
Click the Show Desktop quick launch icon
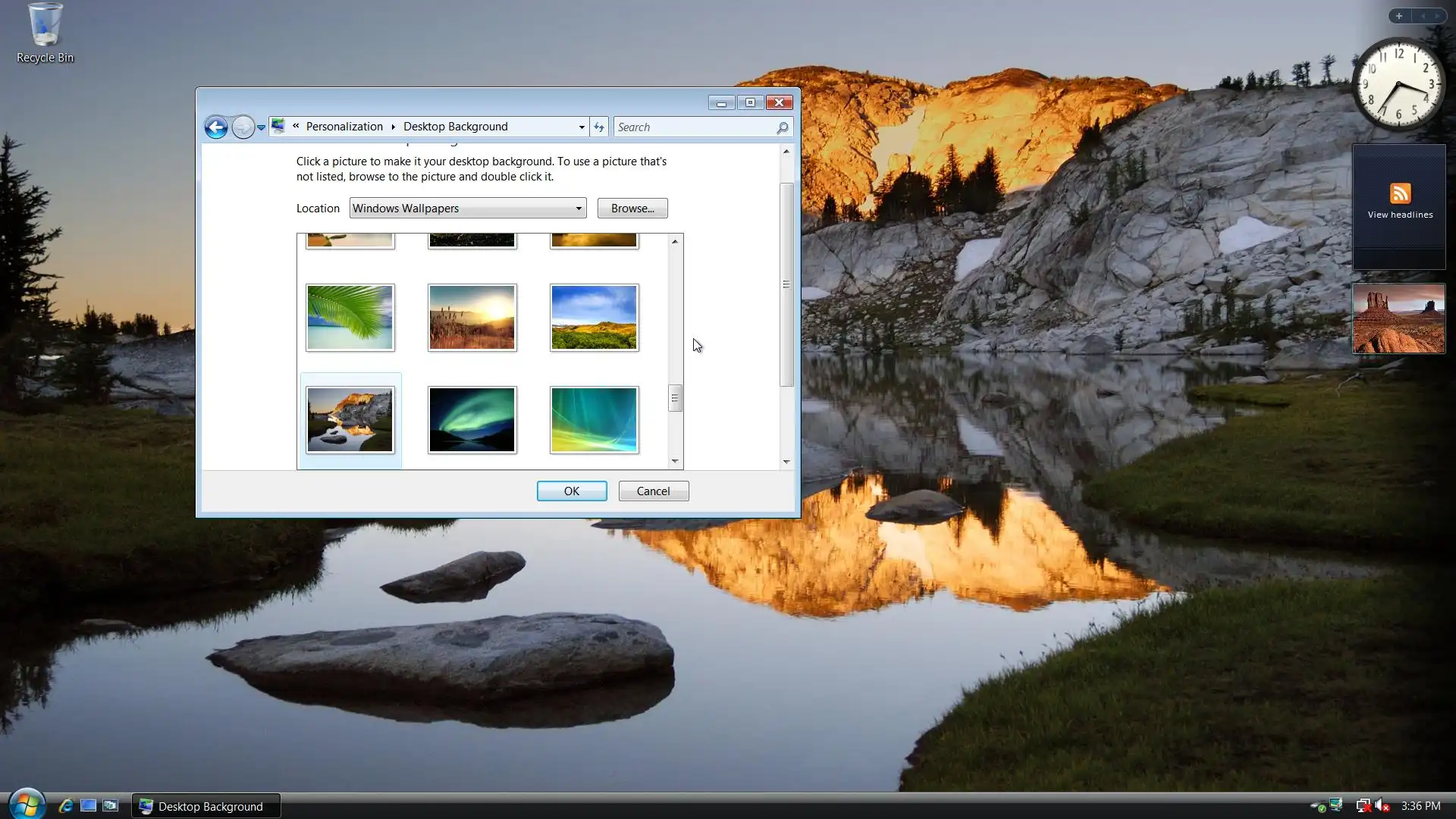[89, 805]
